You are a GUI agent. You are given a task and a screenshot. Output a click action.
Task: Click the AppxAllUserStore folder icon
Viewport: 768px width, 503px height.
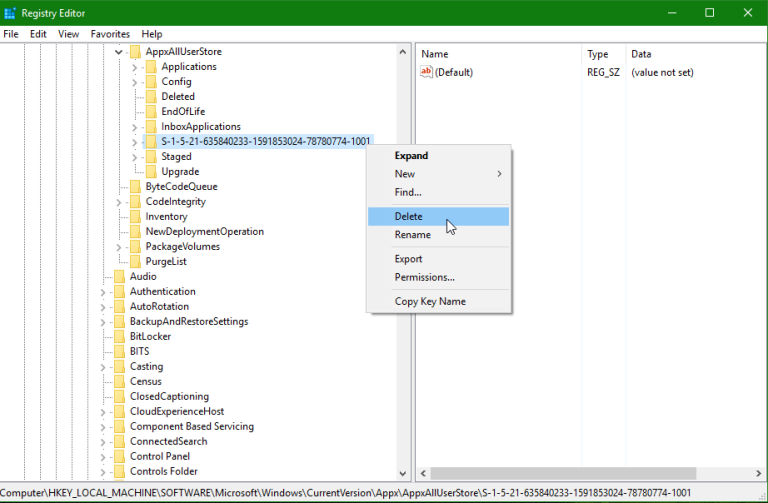point(135,52)
